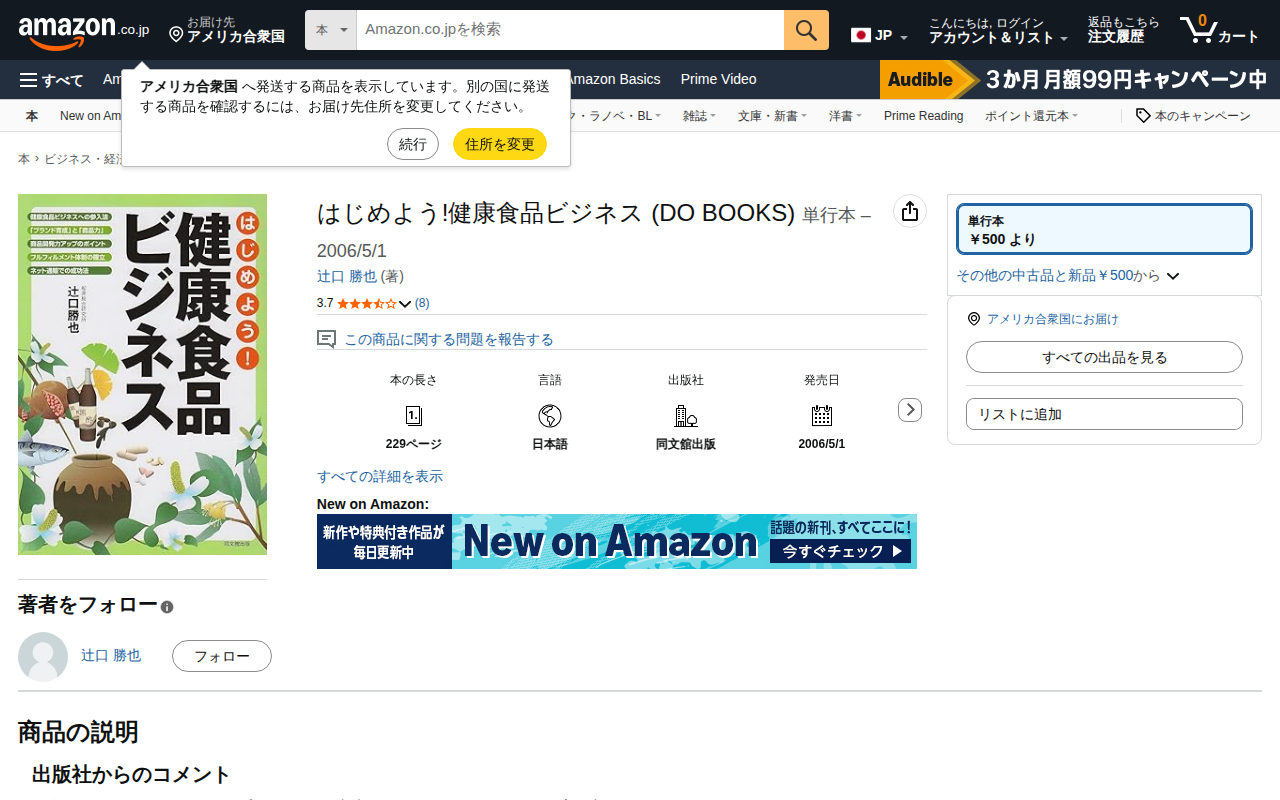Open the 雑誌 category menu
Image resolution: width=1280 pixels, height=800 pixels.
point(699,116)
